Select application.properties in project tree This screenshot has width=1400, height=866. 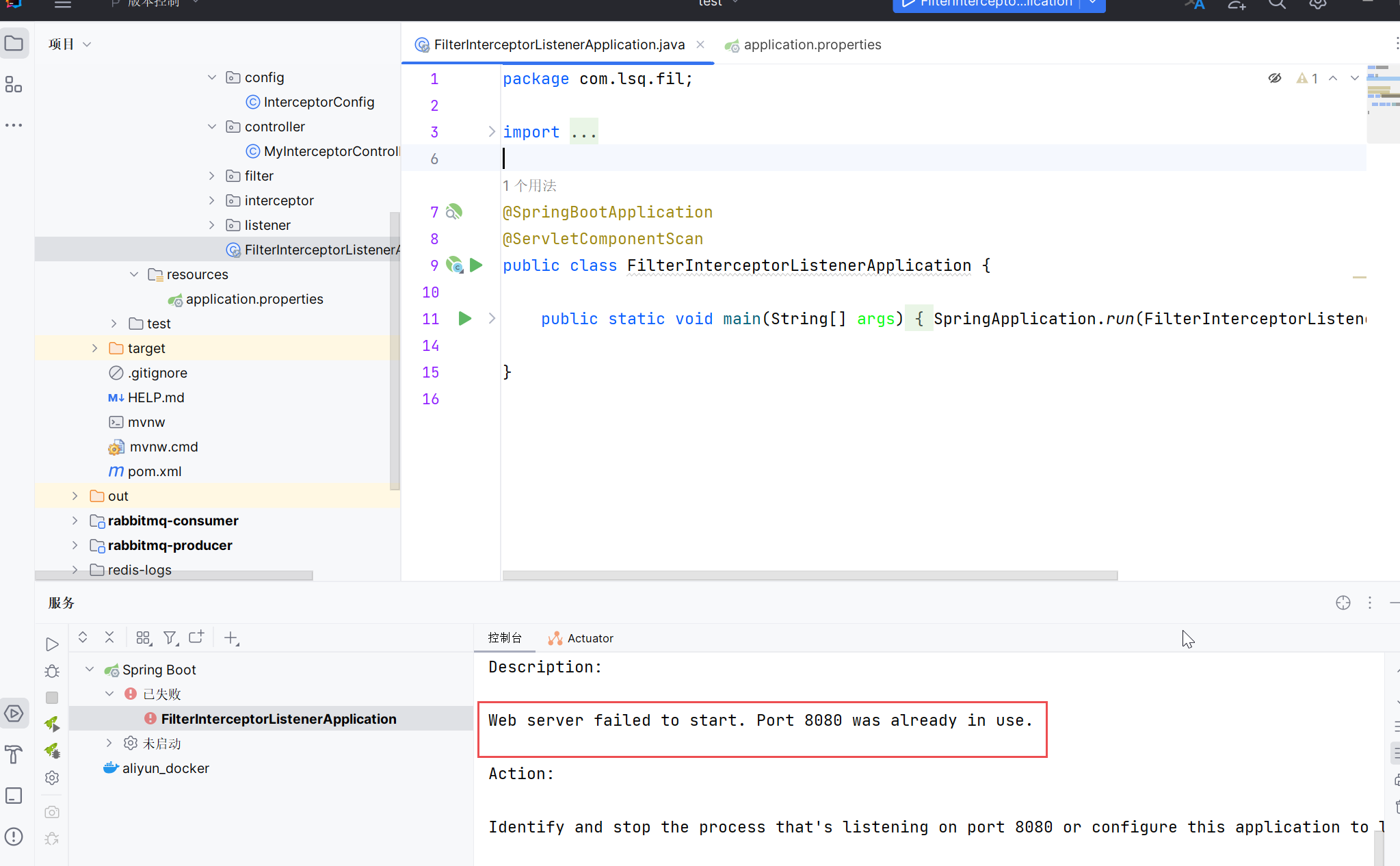point(246,299)
